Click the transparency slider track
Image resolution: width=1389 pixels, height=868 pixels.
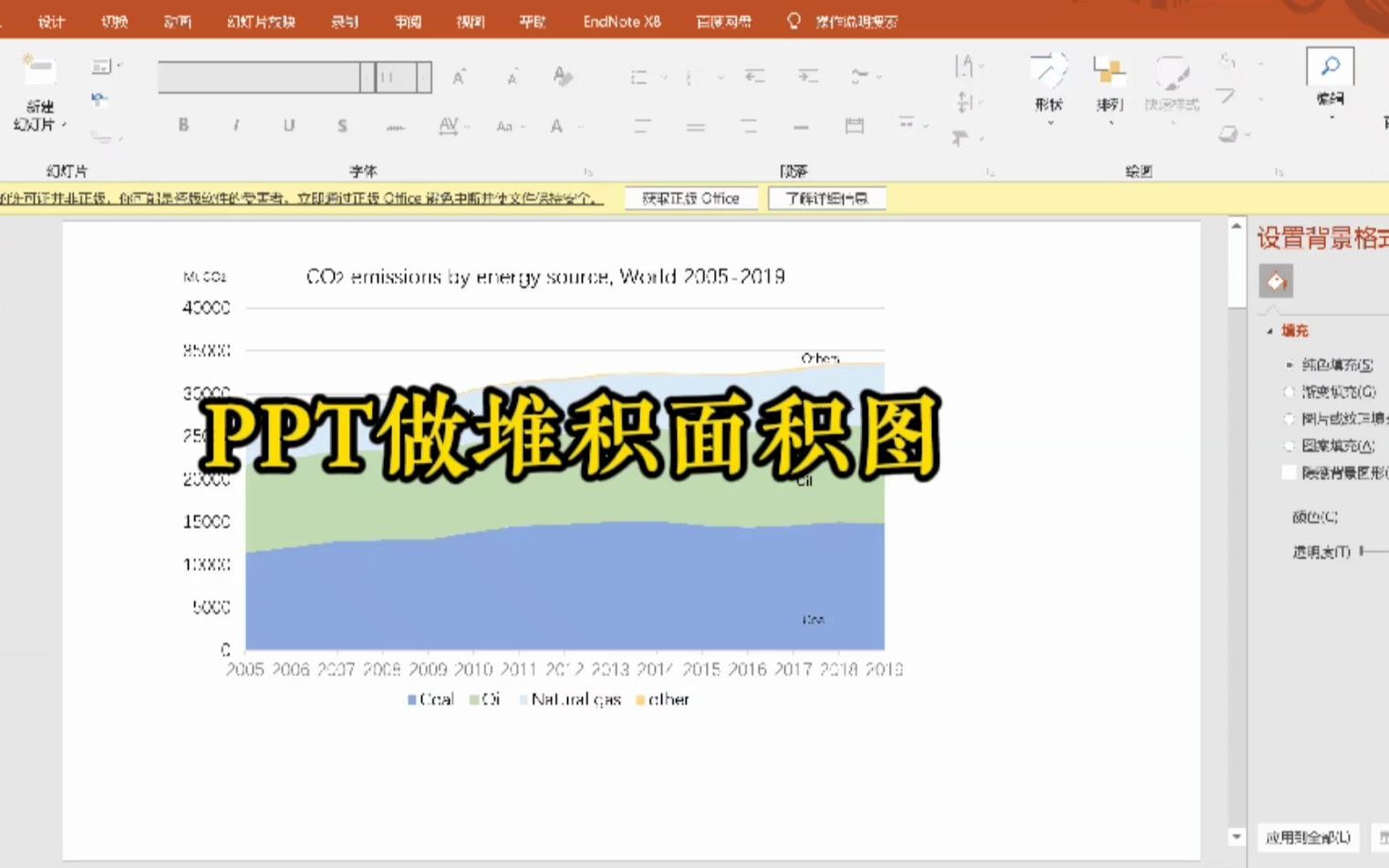1375,551
